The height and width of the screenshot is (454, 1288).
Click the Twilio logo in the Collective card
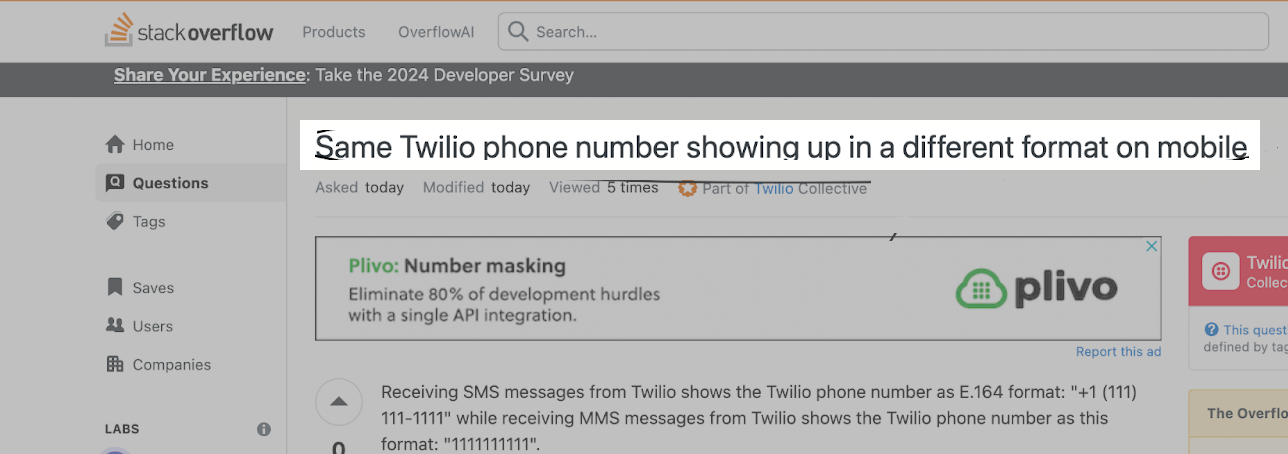1221,271
